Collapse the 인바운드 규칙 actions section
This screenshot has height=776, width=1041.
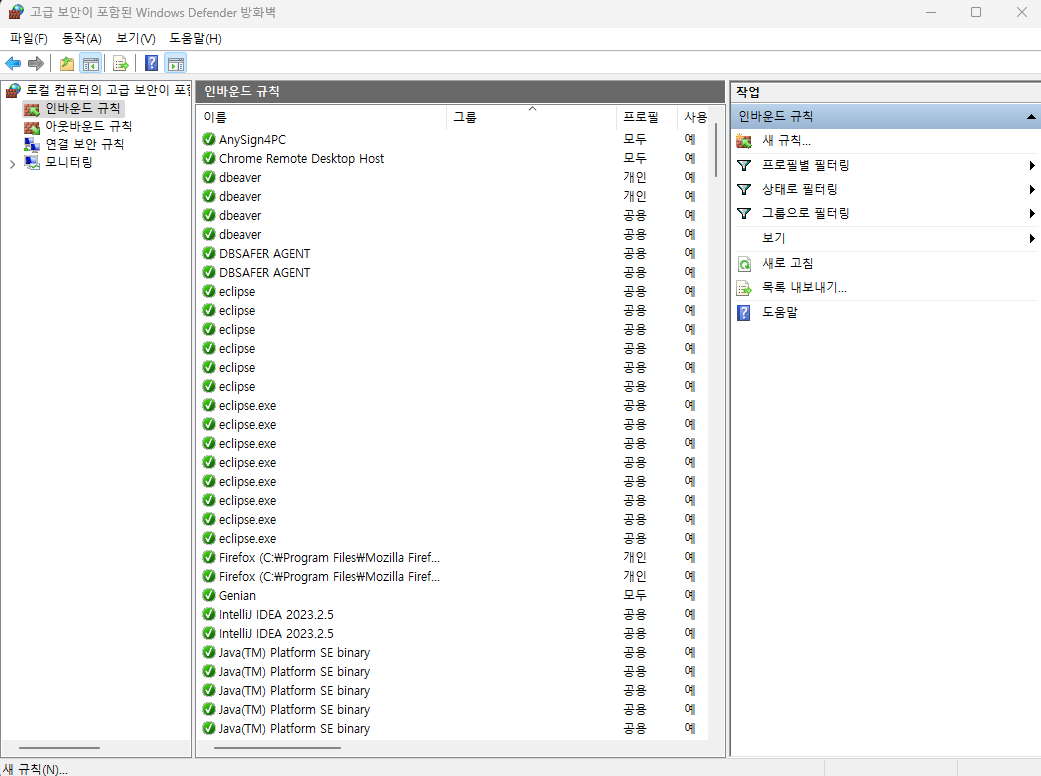click(x=1030, y=117)
